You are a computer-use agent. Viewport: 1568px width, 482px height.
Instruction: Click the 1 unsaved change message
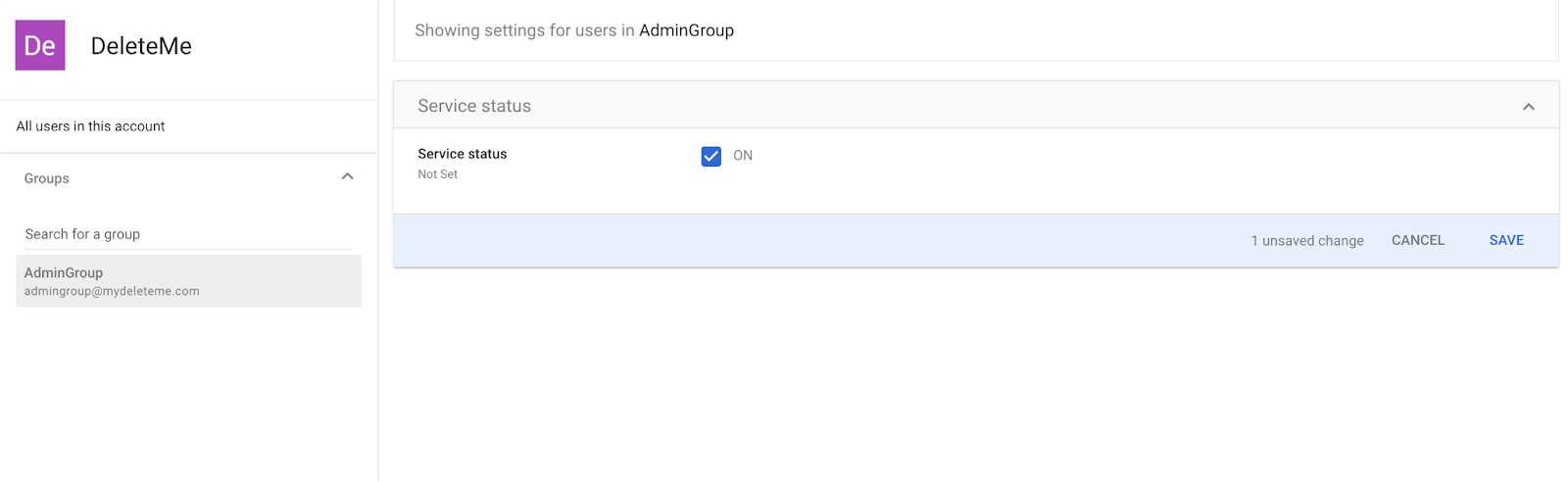pos(1307,241)
